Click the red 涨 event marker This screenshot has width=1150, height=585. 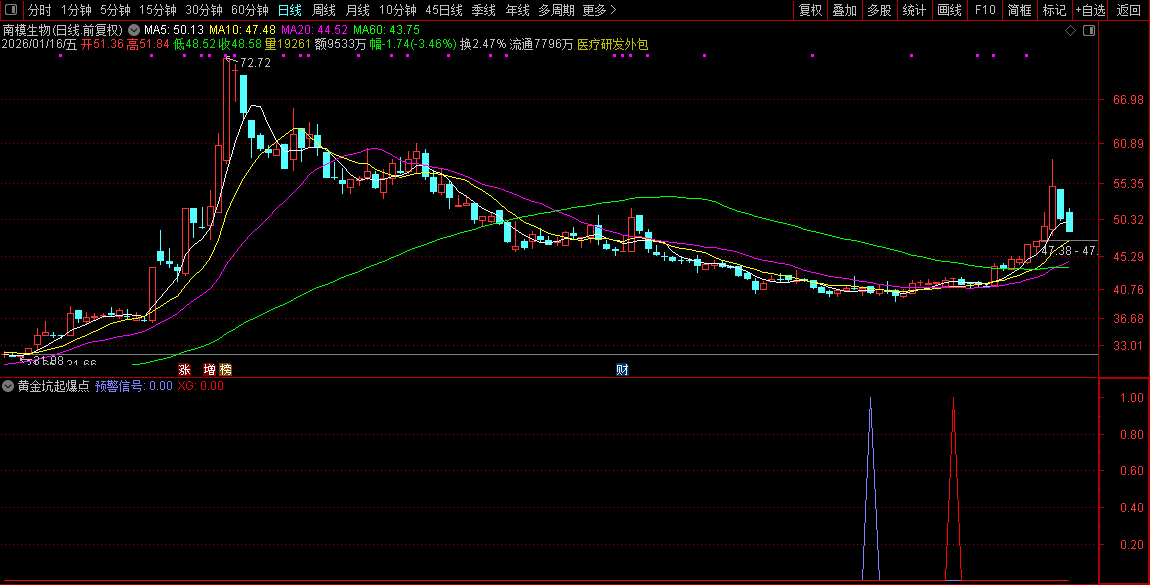click(x=184, y=370)
